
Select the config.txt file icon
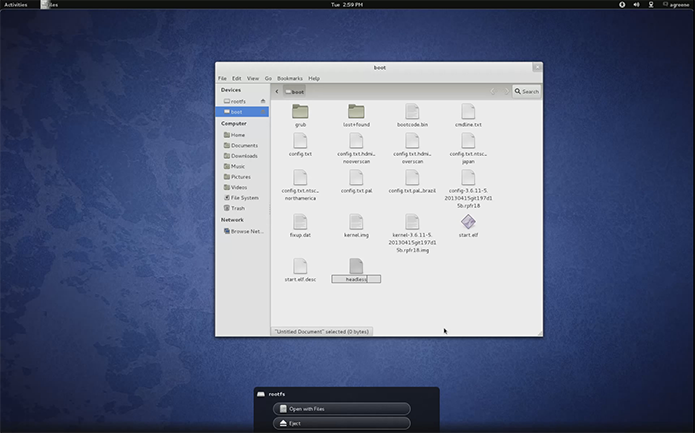coord(300,141)
